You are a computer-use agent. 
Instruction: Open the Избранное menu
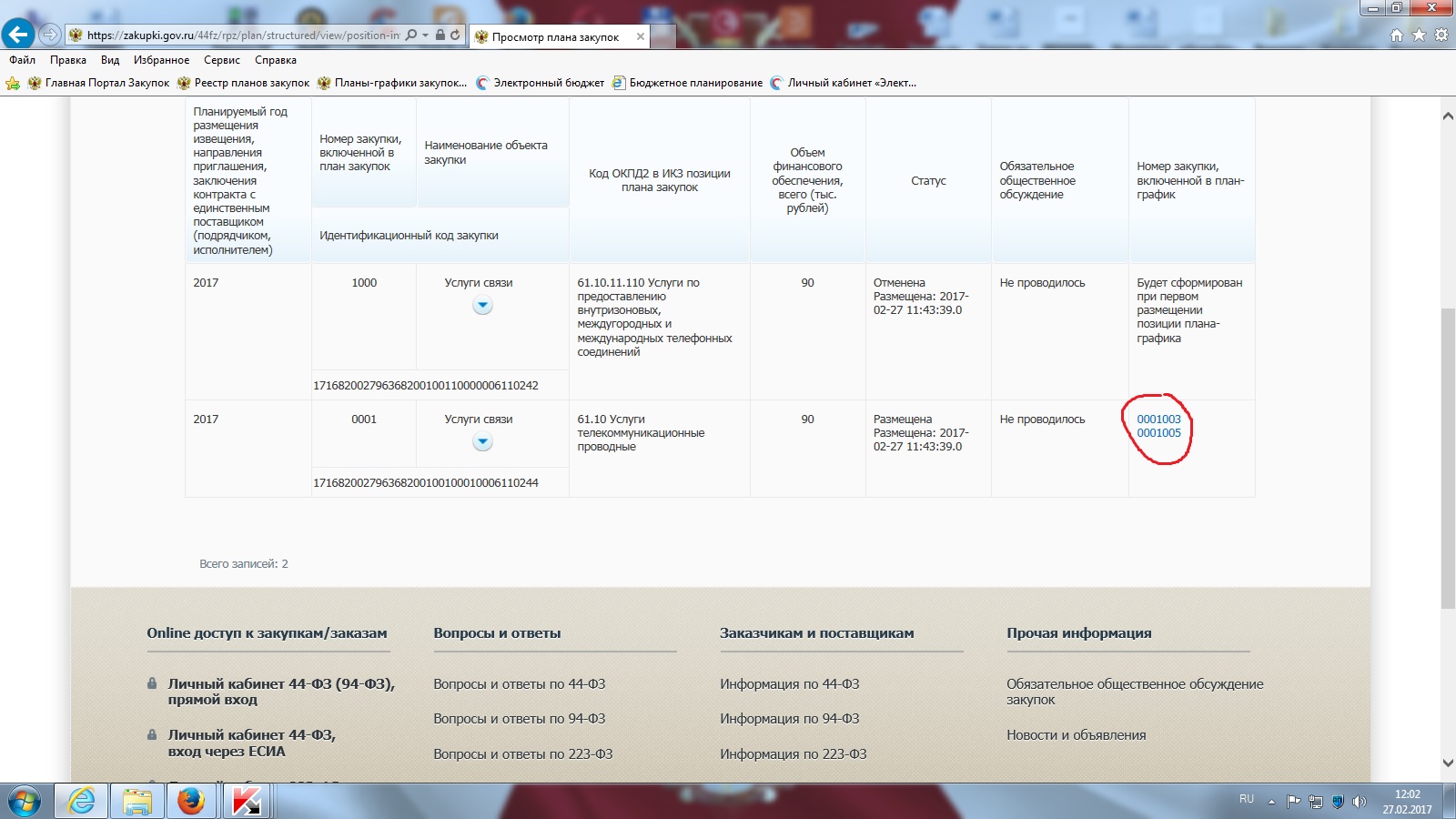pyautogui.click(x=161, y=60)
